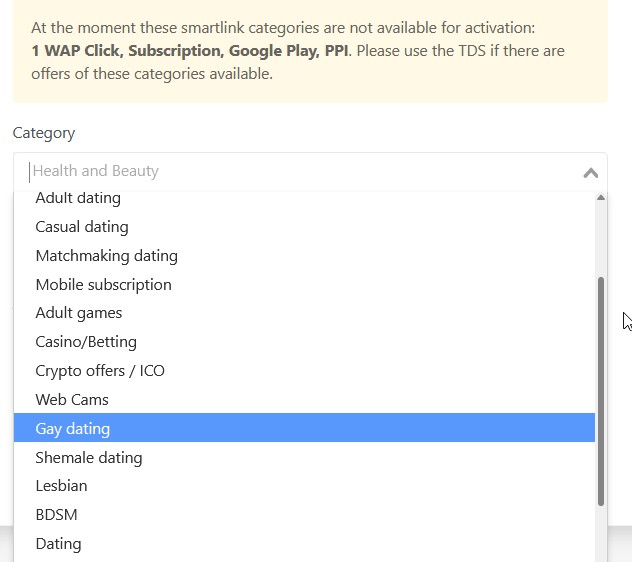
Task: Pick Crypto offers / ICO option
Action: 100,371
